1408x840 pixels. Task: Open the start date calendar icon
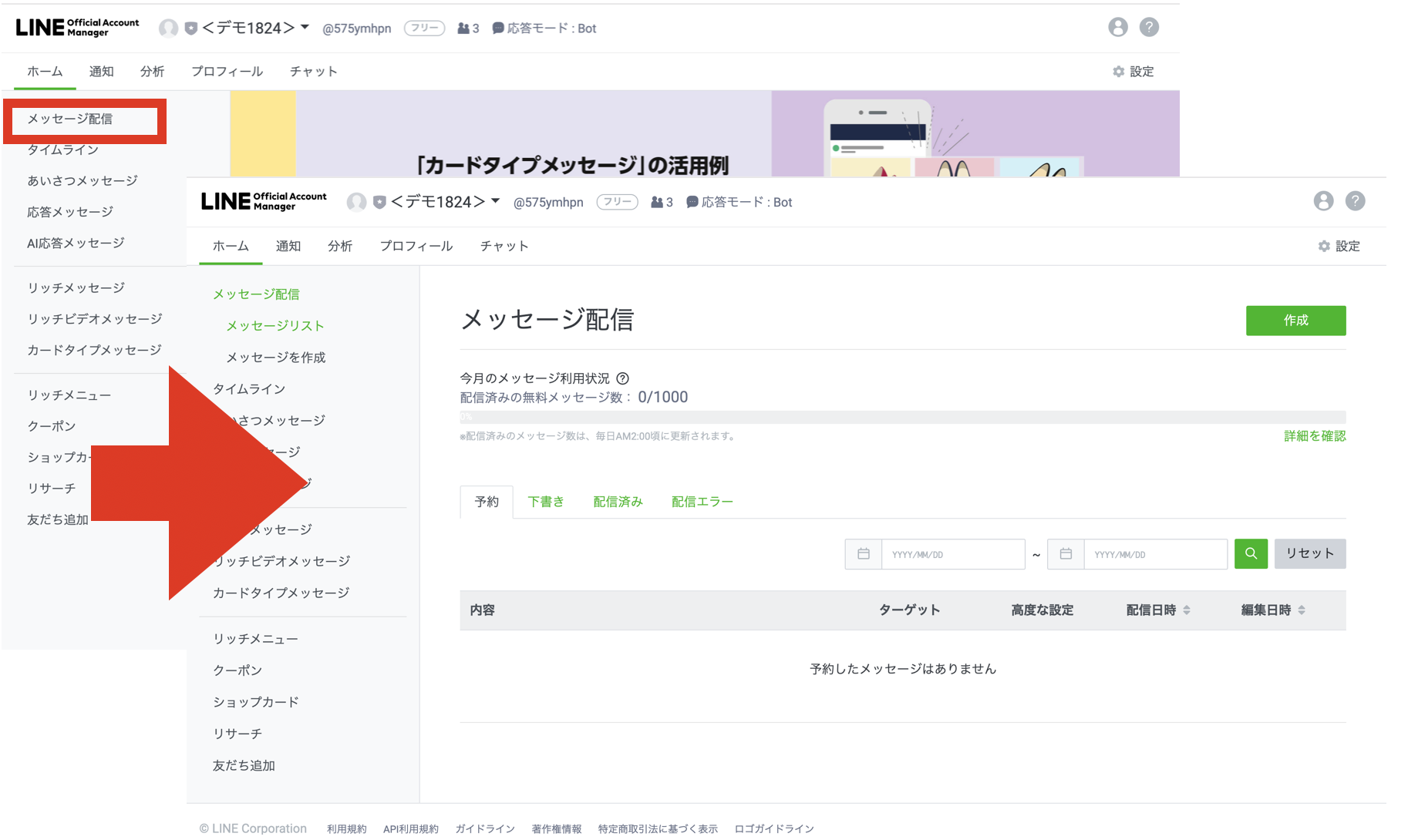tap(864, 554)
